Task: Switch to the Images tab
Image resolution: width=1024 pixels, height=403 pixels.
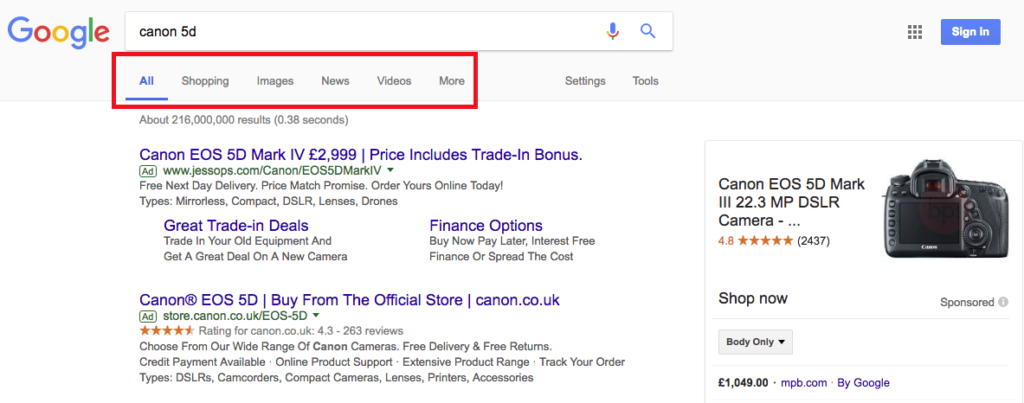Action: (x=275, y=81)
